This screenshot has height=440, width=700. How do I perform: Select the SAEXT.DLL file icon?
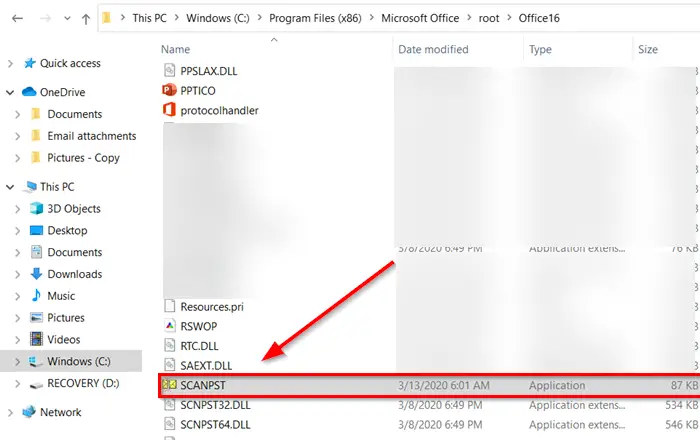point(170,365)
